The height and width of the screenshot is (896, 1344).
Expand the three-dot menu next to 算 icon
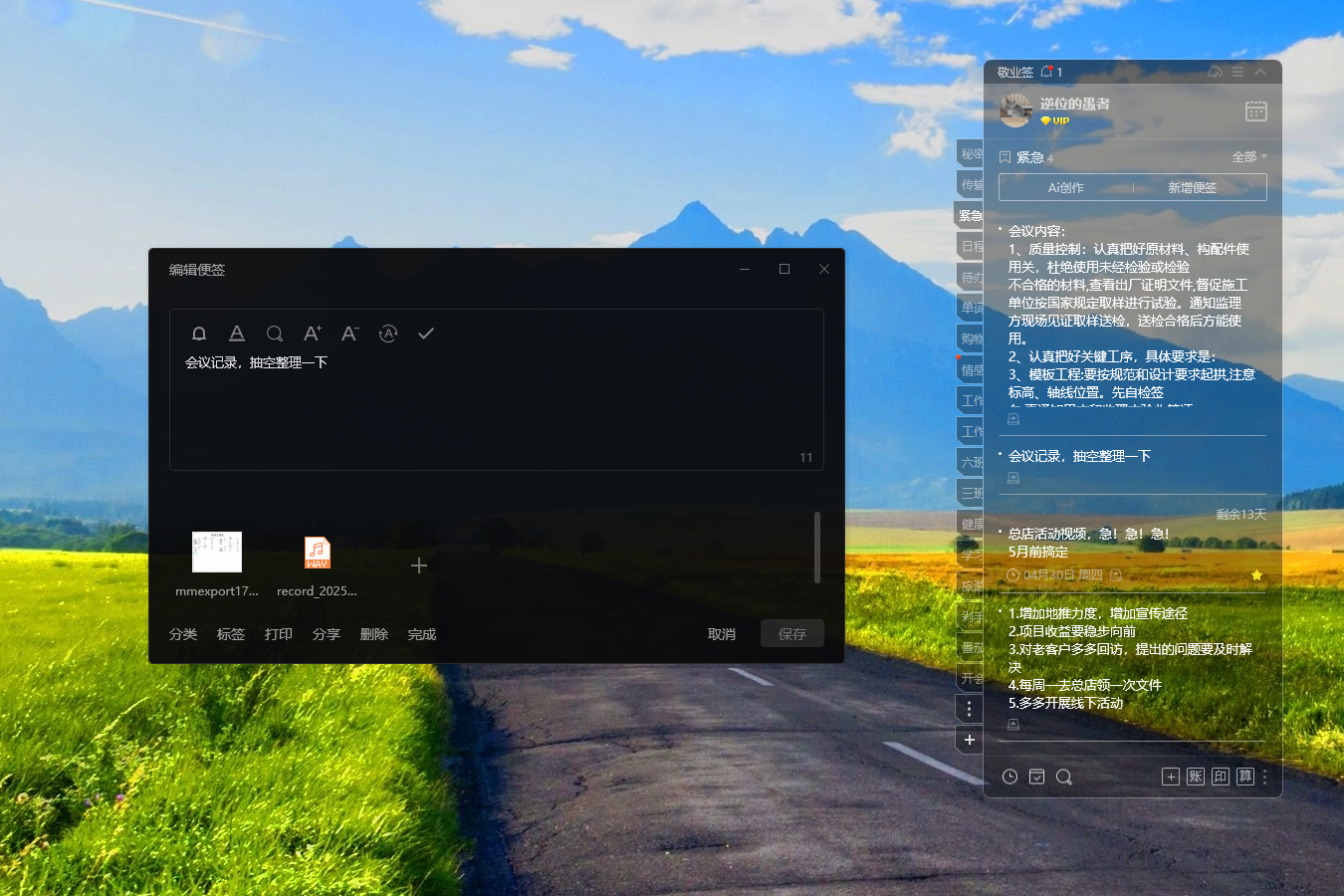(x=1265, y=776)
